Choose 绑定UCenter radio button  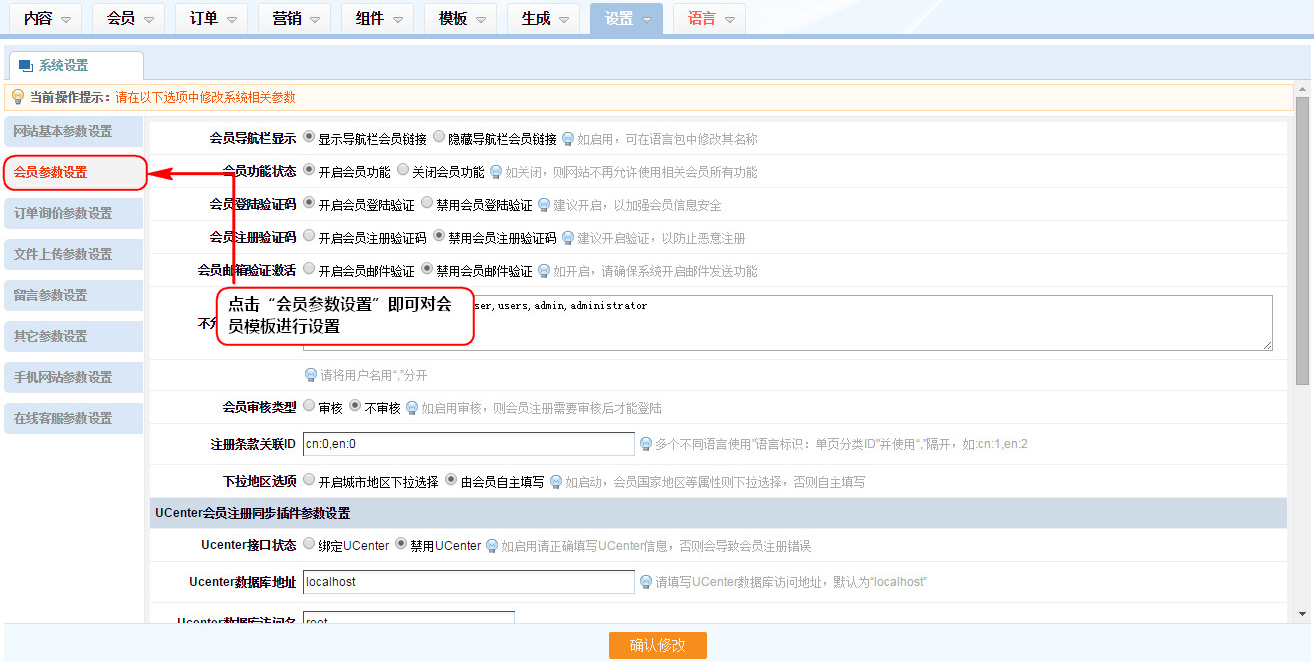[x=309, y=545]
